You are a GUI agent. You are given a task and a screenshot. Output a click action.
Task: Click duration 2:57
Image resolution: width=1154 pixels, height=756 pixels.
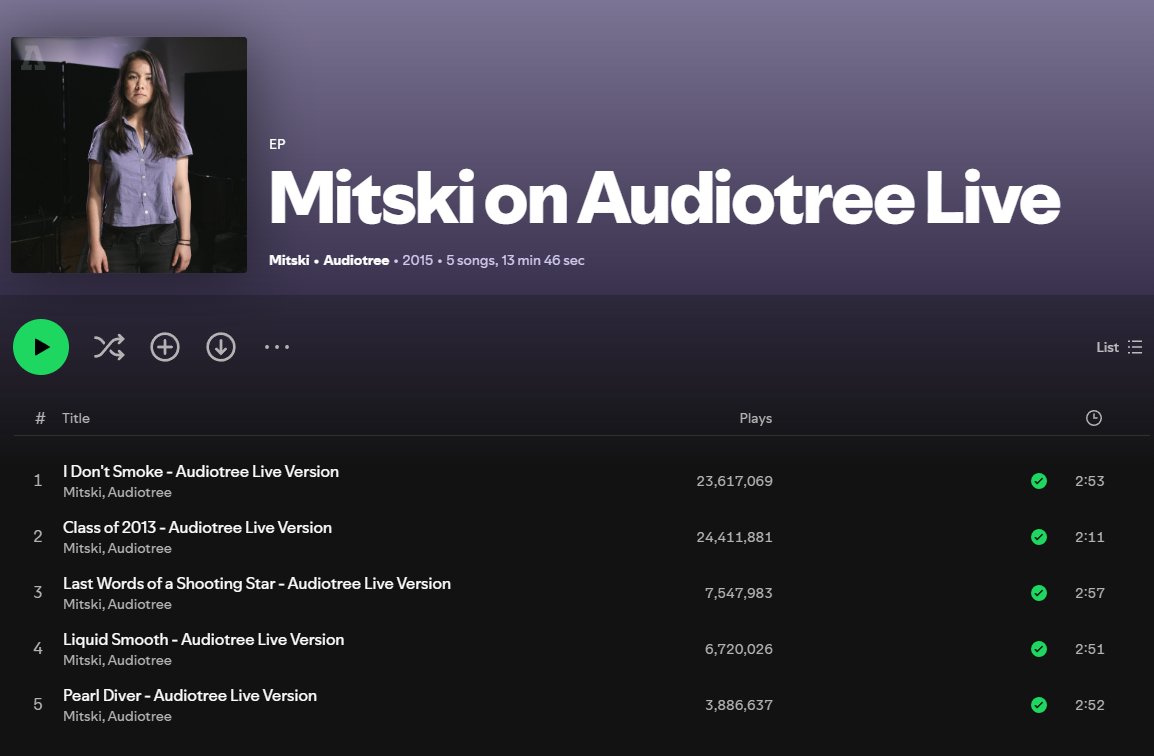[1089, 593]
